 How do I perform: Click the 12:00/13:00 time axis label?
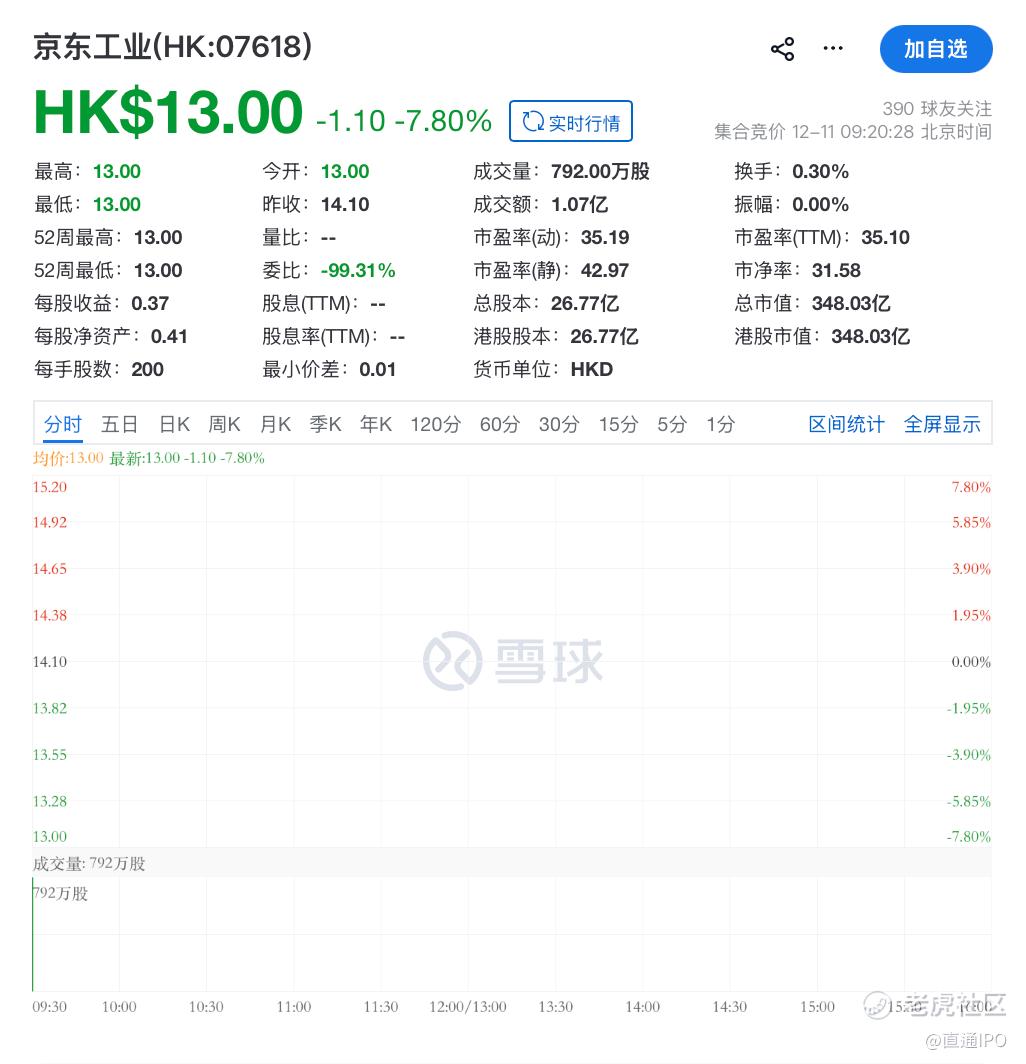[x=468, y=1007]
